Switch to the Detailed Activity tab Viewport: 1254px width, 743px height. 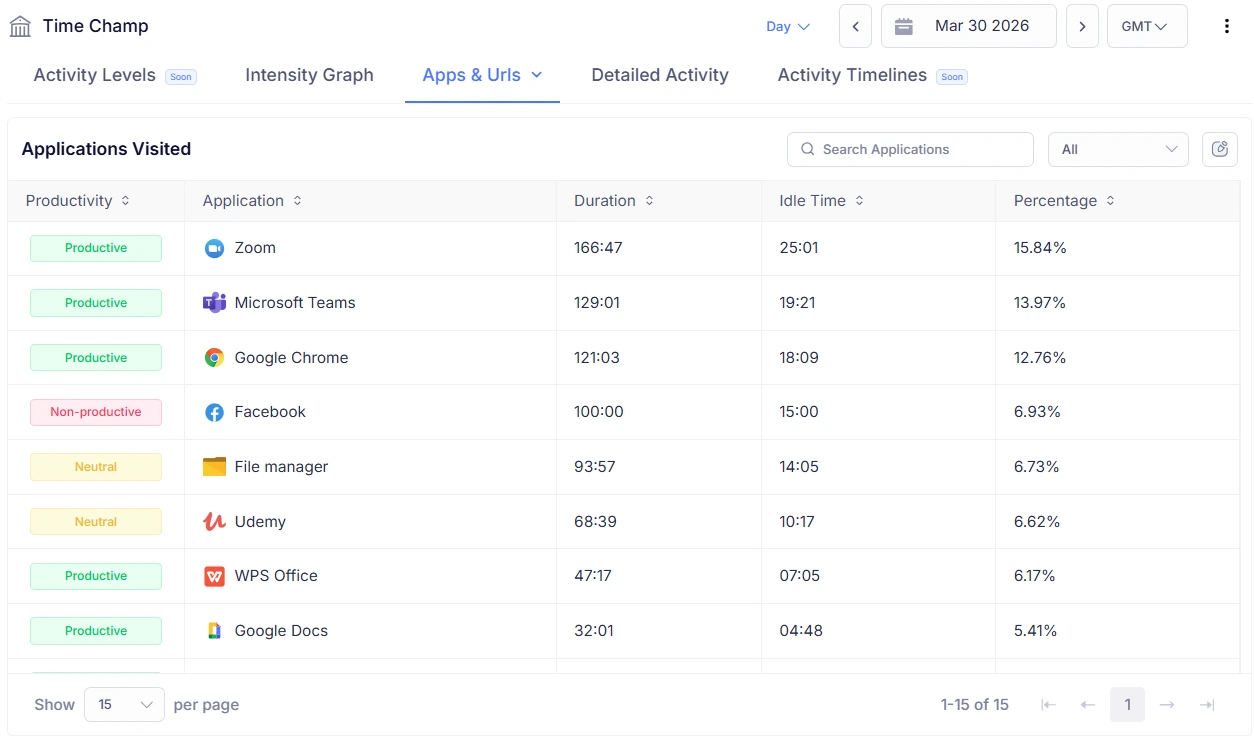tap(659, 75)
